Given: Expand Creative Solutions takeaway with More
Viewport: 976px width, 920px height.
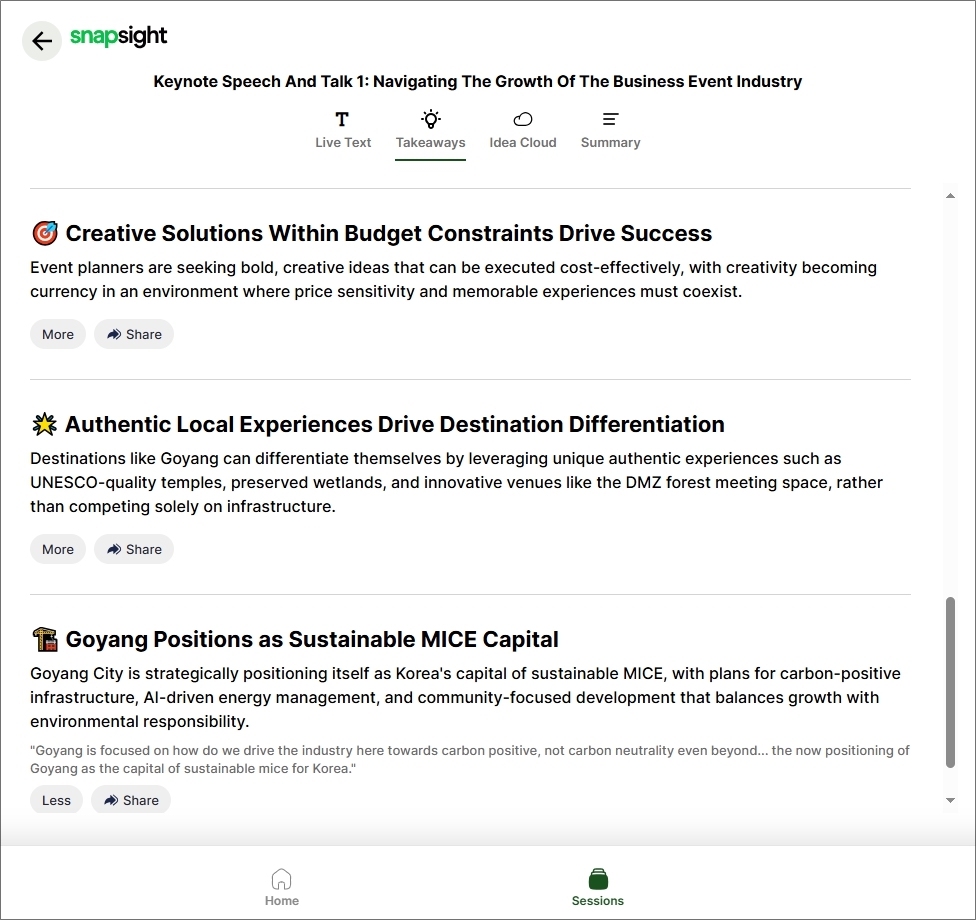Looking at the screenshot, I should [58, 334].
